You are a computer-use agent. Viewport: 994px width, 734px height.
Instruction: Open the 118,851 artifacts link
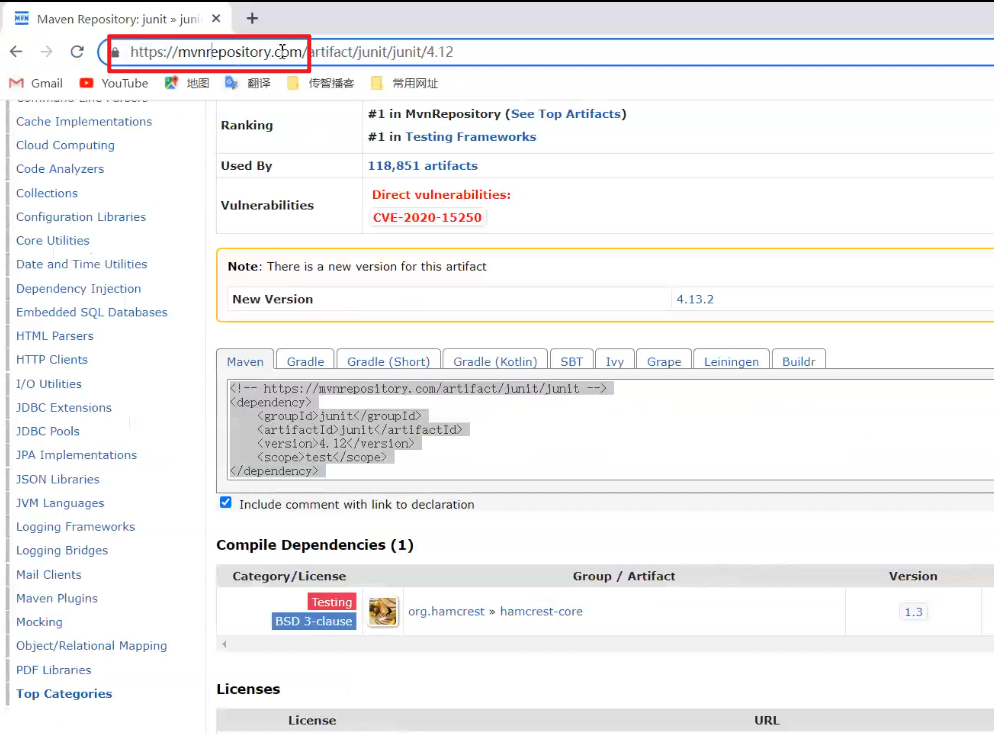423,165
